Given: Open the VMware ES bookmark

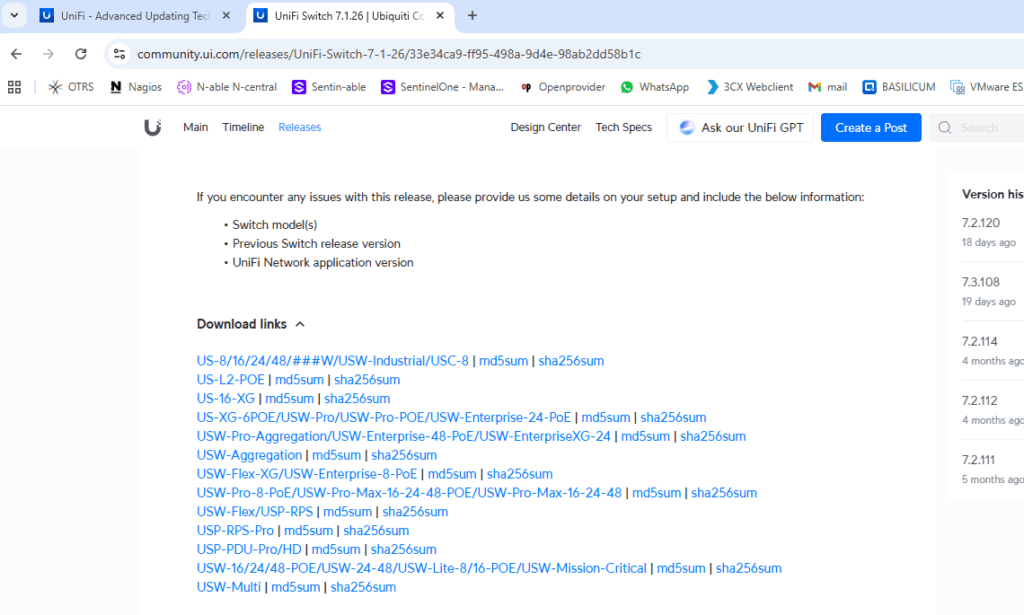Looking at the screenshot, I should pyautogui.click(x=987, y=87).
